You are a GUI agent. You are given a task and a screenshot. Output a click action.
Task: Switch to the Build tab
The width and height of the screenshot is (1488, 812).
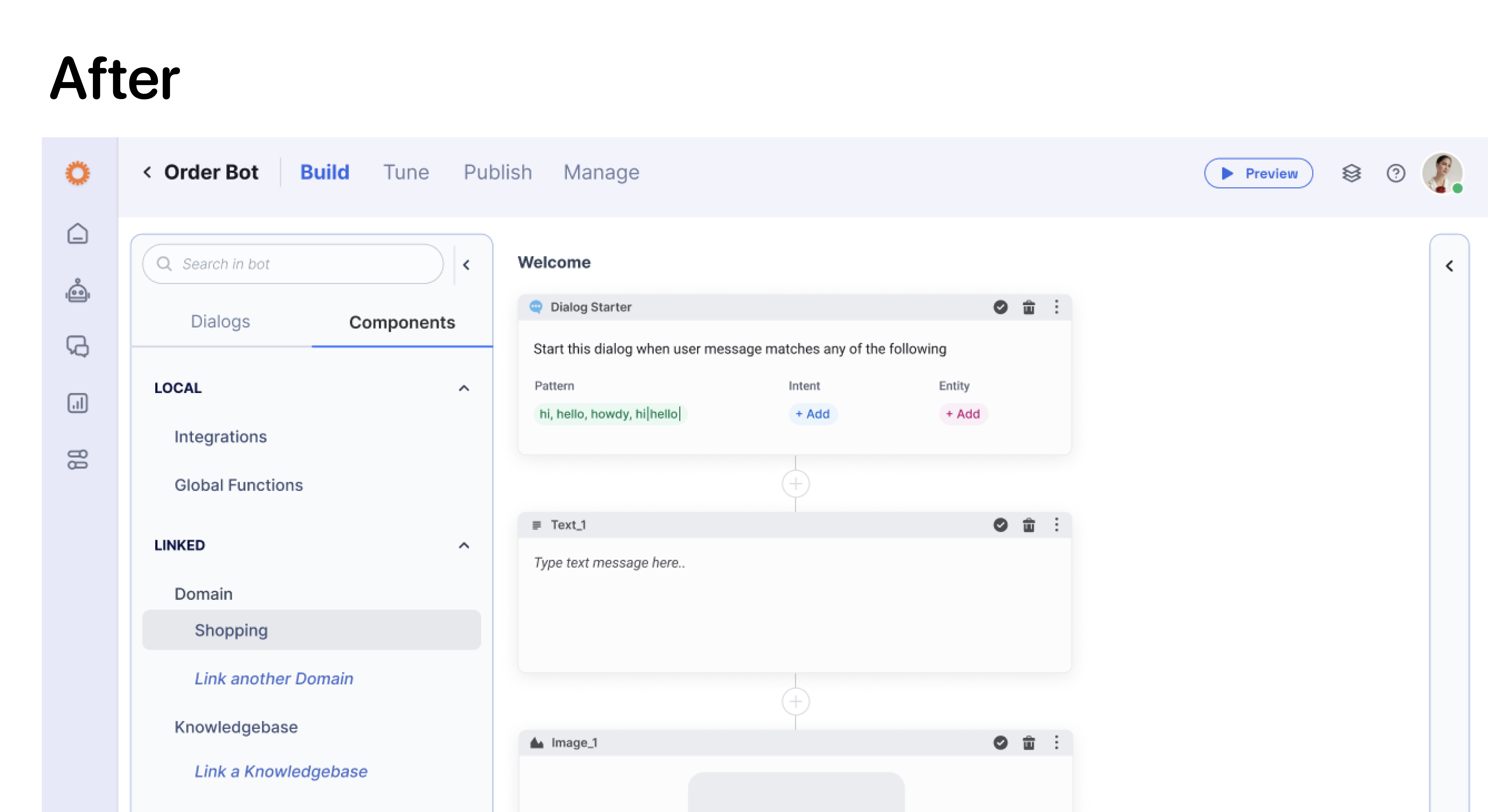click(x=325, y=172)
